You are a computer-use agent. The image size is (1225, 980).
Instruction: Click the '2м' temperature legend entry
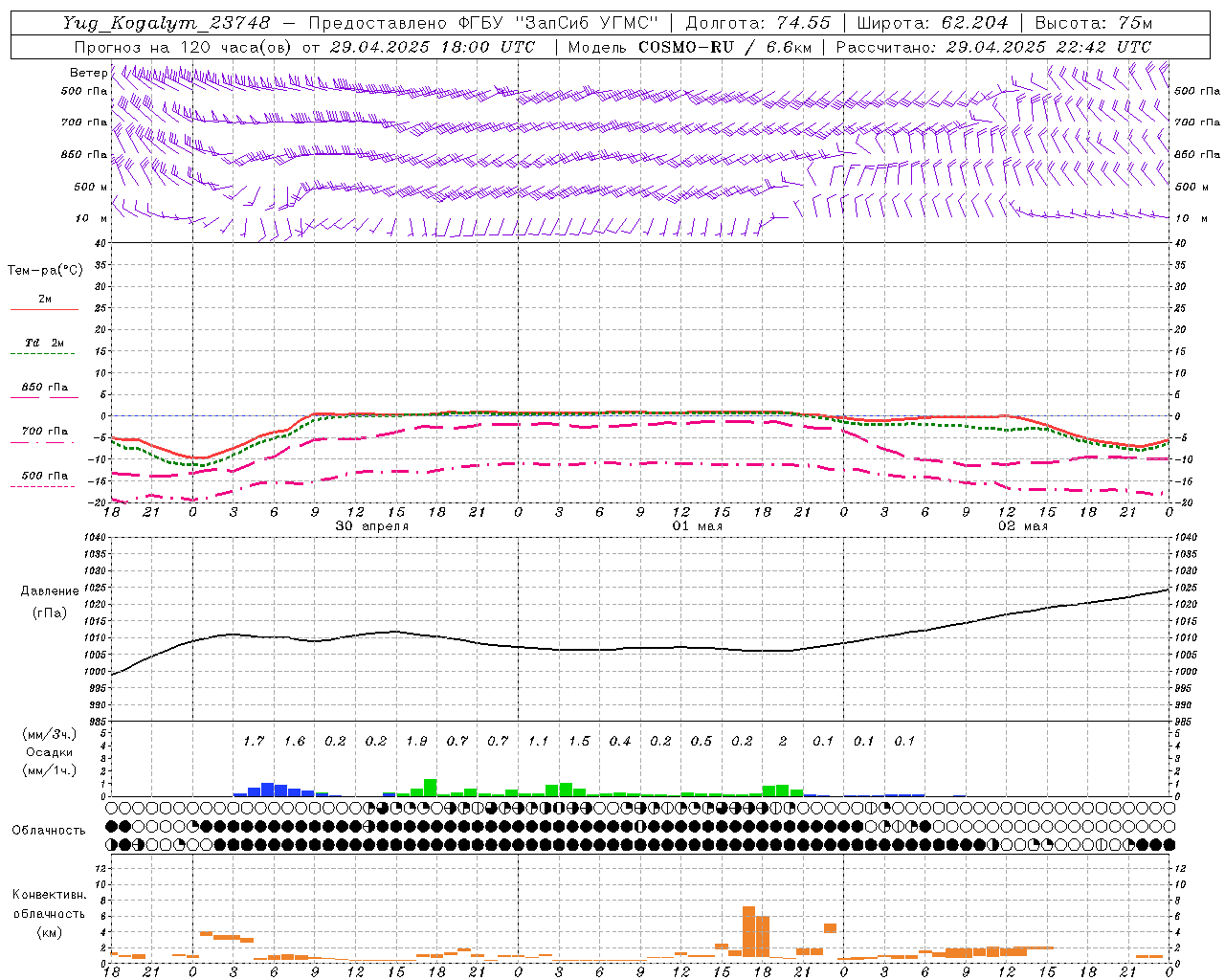[x=45, y=300]
